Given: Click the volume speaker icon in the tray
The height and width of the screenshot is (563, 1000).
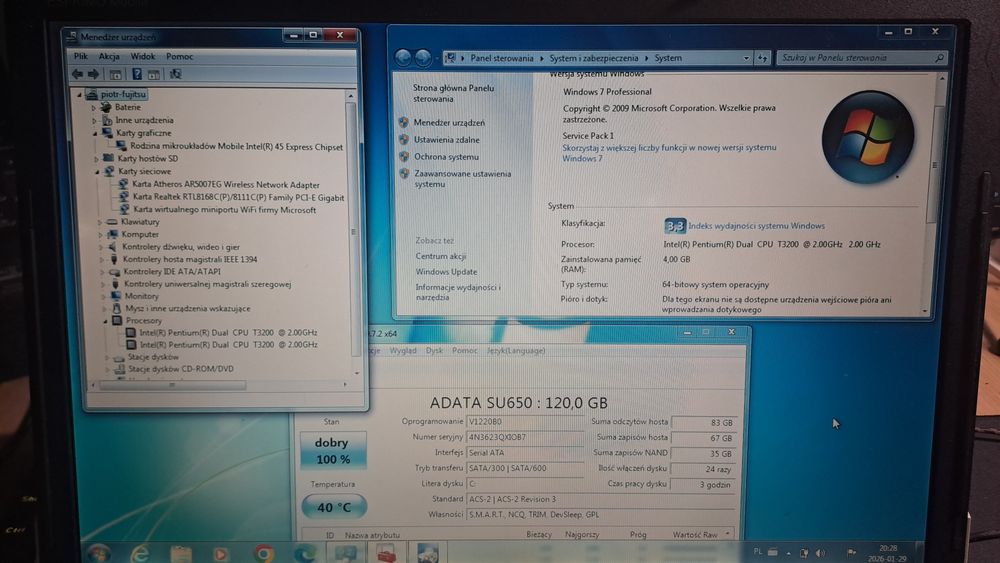Looking at the screenshot, I should pyautogui.click(x=820, y=553).
